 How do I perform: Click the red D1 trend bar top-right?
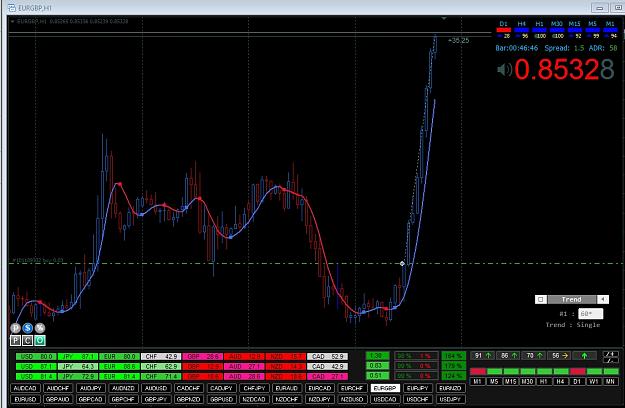[x=504, y=30]
